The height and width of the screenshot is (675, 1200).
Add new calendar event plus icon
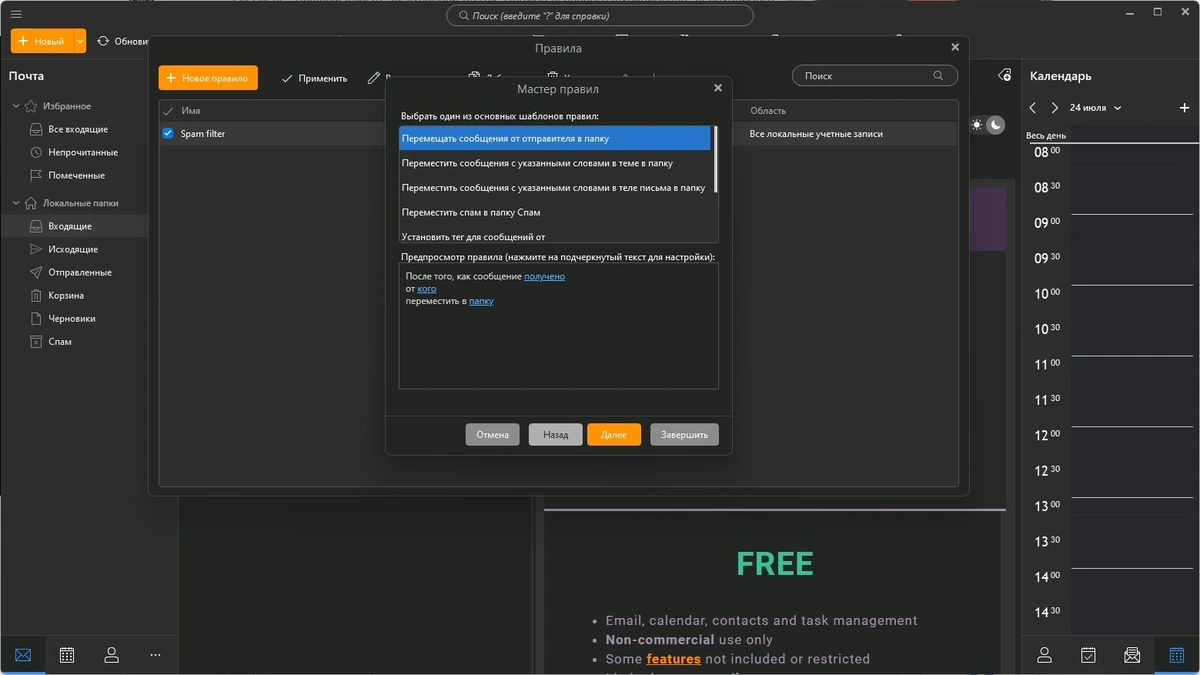coord(1184,108)
